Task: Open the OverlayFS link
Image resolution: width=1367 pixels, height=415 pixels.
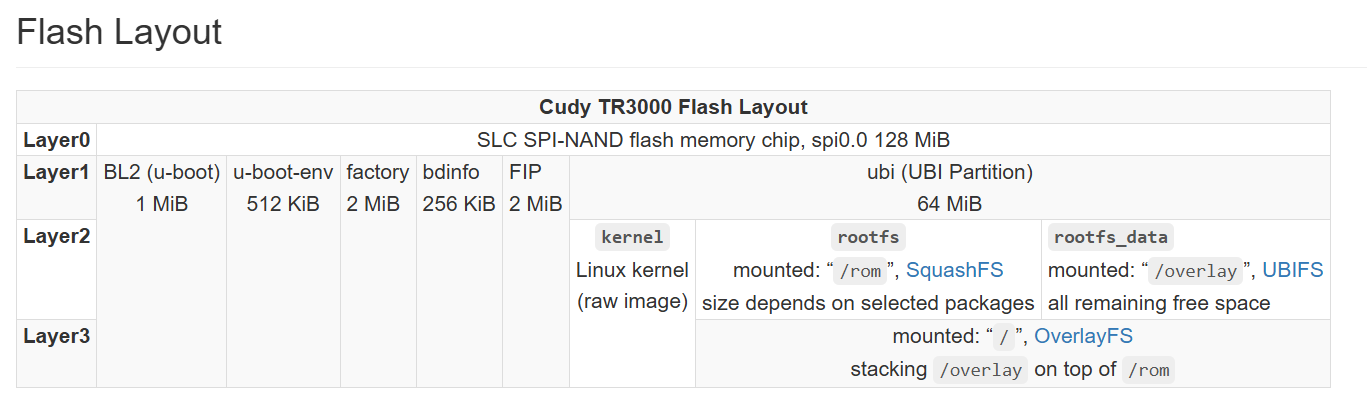Action: coord(1083,336)
